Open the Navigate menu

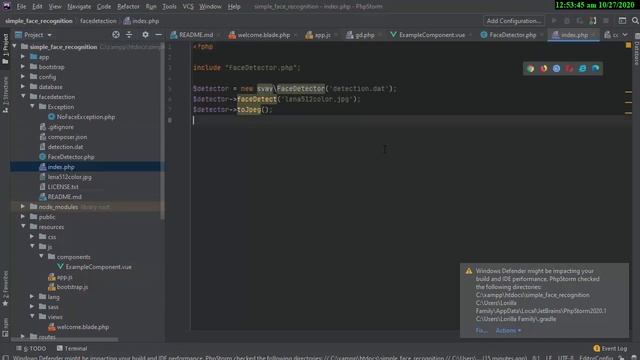pos(79,7)
